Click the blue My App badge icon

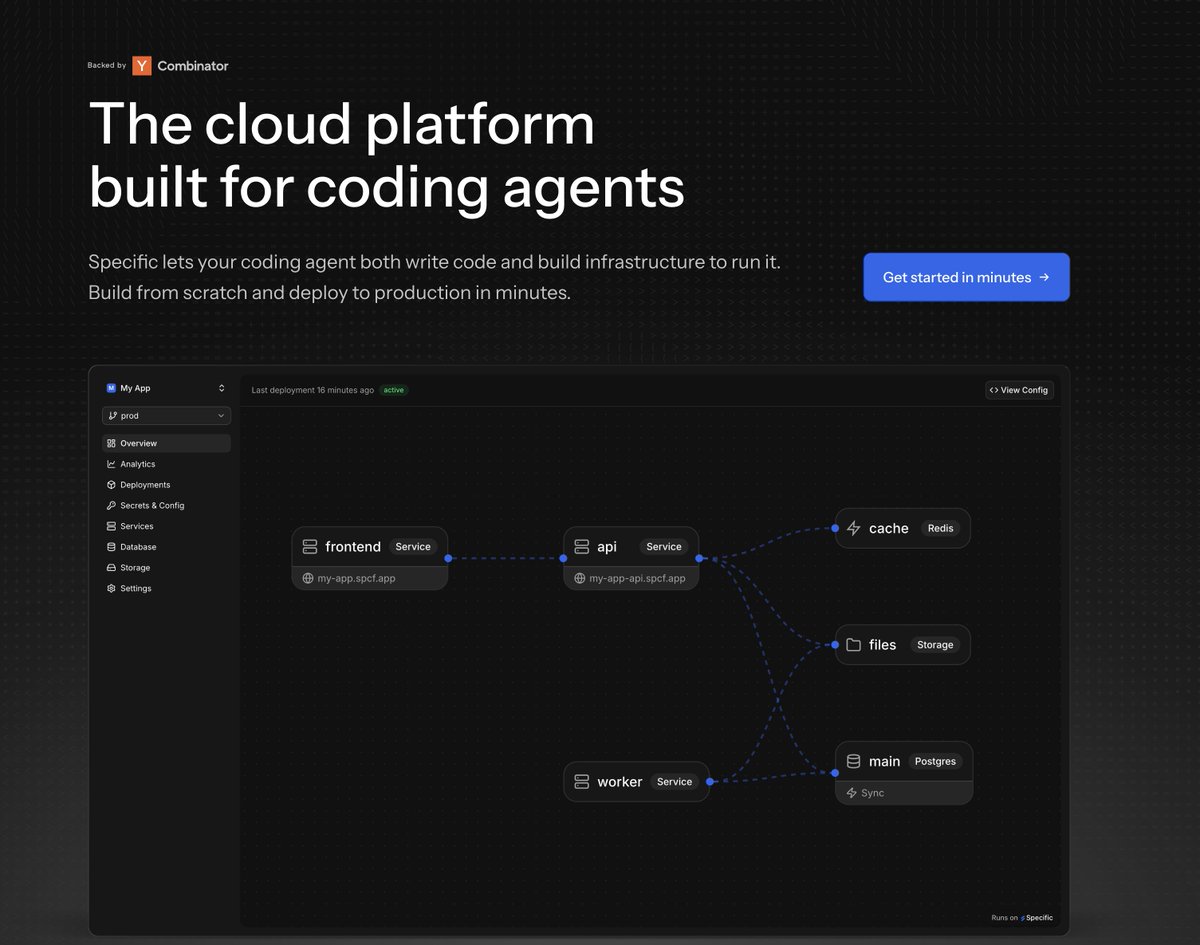[x=111, y=388]
